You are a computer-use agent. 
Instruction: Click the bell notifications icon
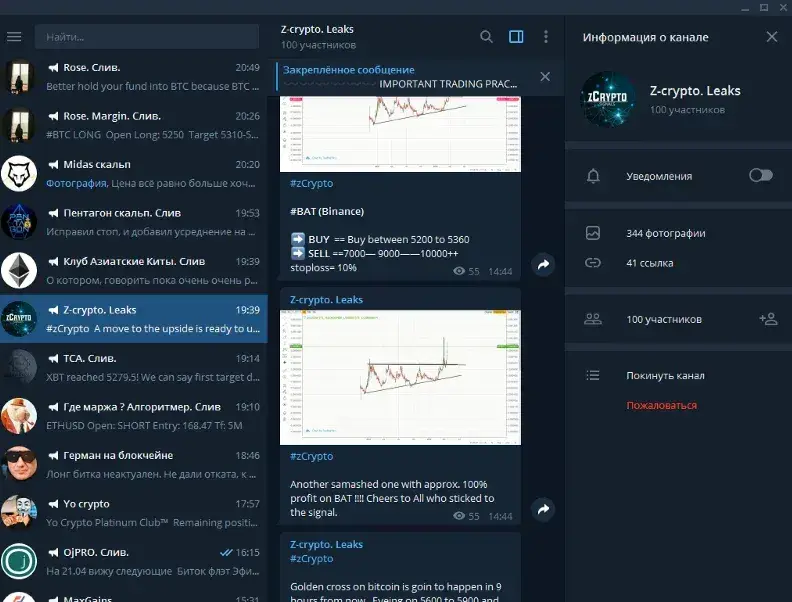(593, 176)
